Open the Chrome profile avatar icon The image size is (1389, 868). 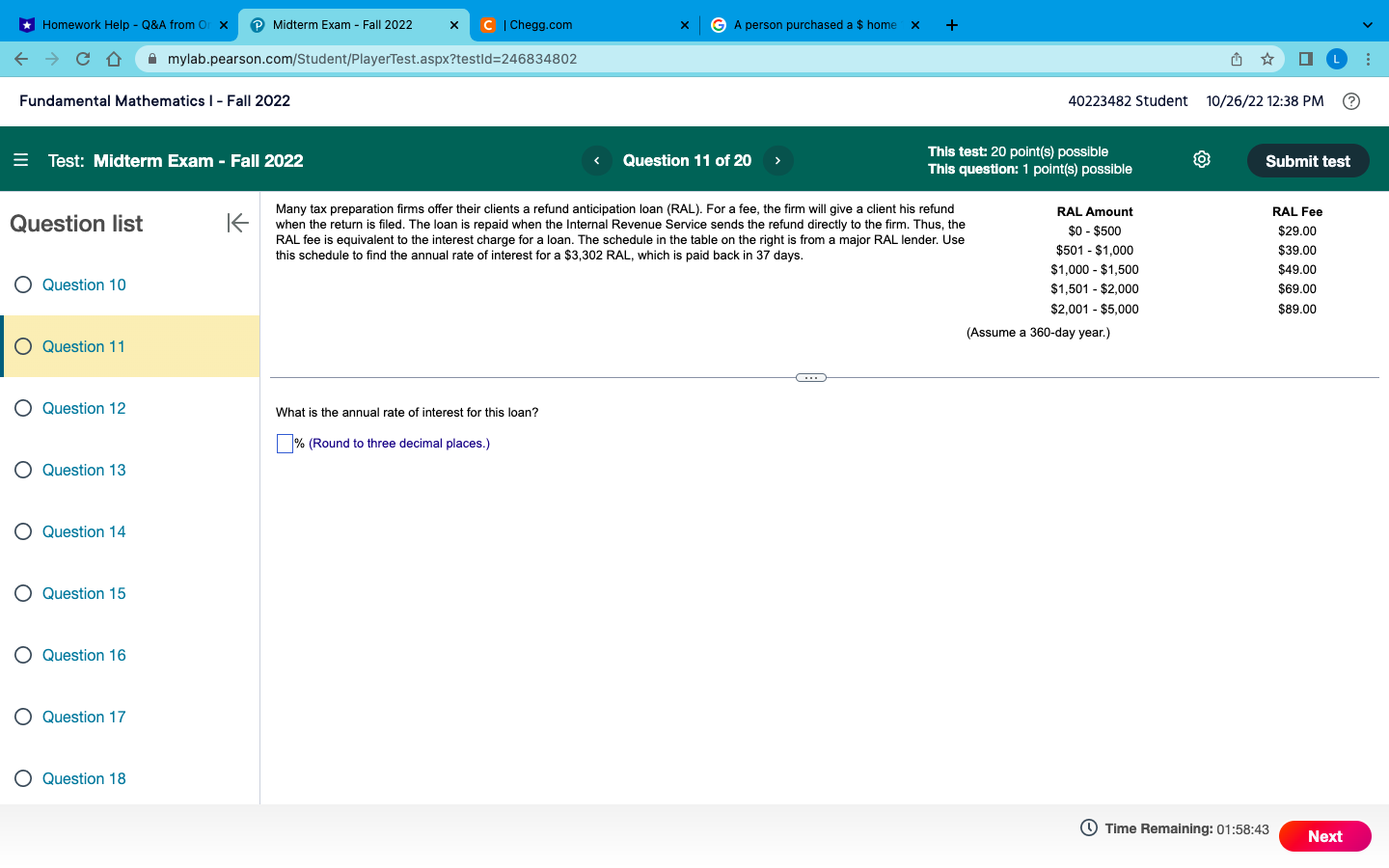pos(1337,59)
